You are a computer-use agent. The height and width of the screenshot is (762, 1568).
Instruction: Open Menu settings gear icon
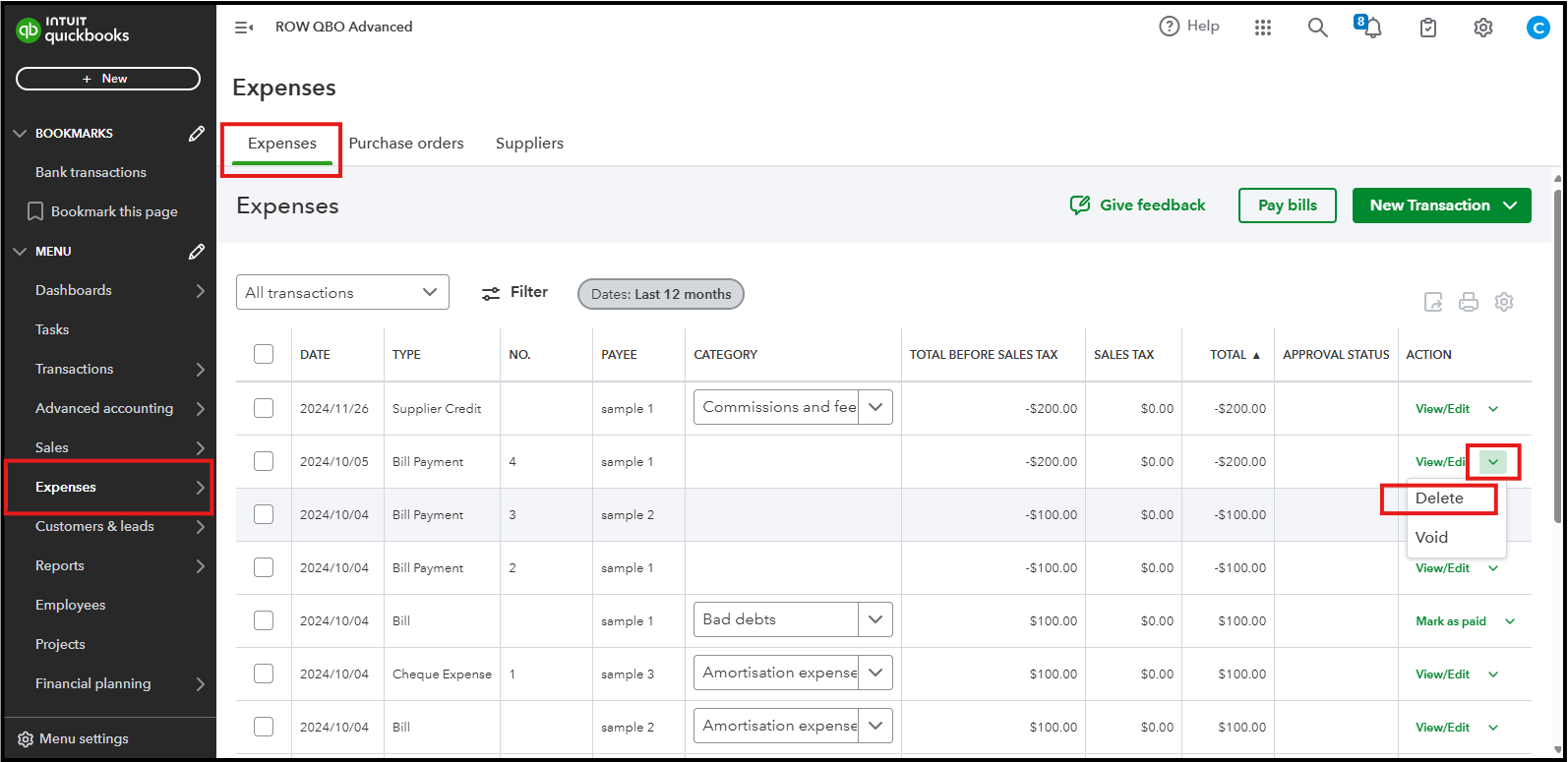click(x=26, y=739)
